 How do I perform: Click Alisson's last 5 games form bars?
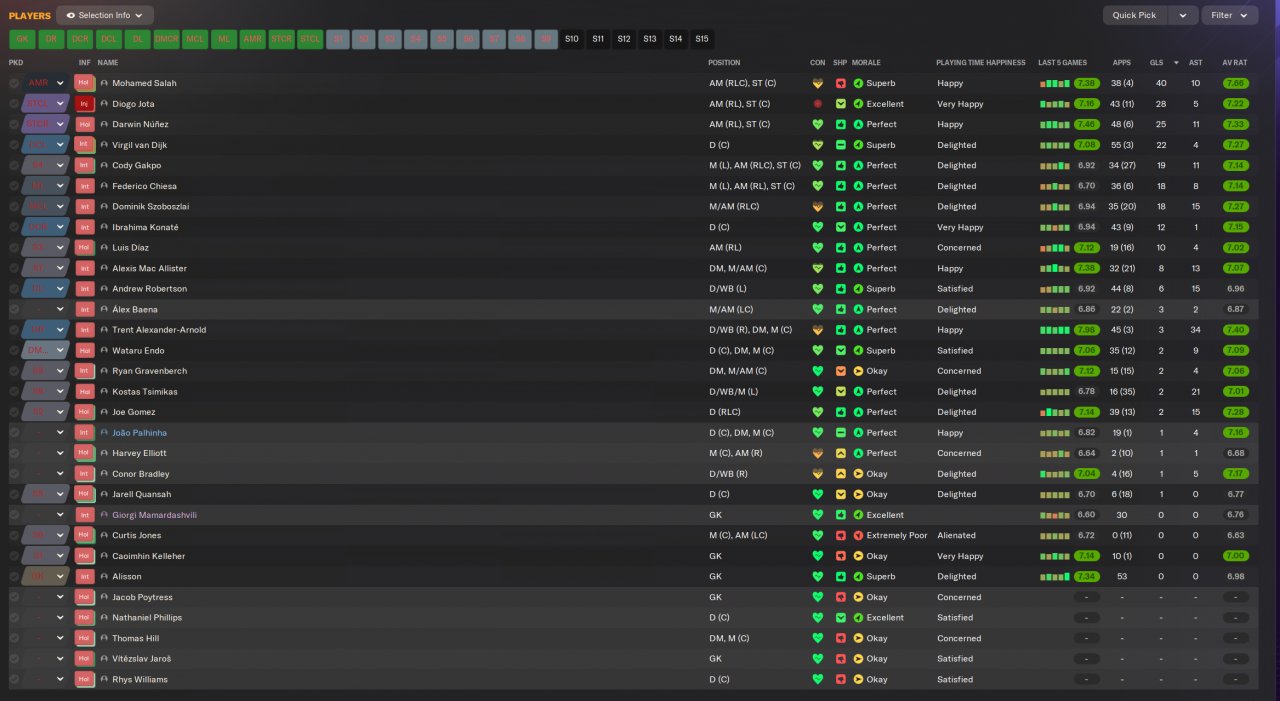[x=1054, y=577]
